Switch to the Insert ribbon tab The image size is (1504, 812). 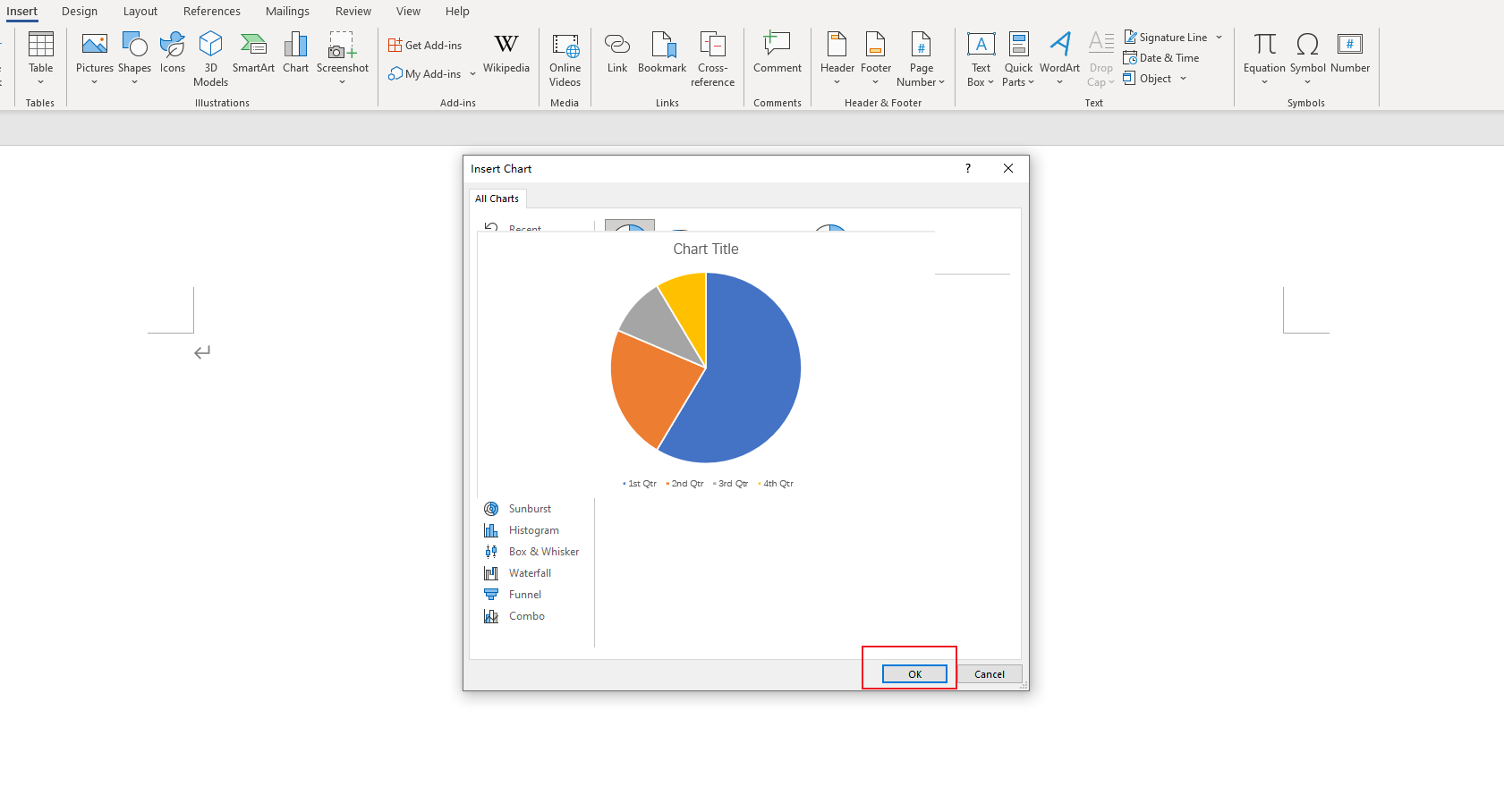coord(22,11)
